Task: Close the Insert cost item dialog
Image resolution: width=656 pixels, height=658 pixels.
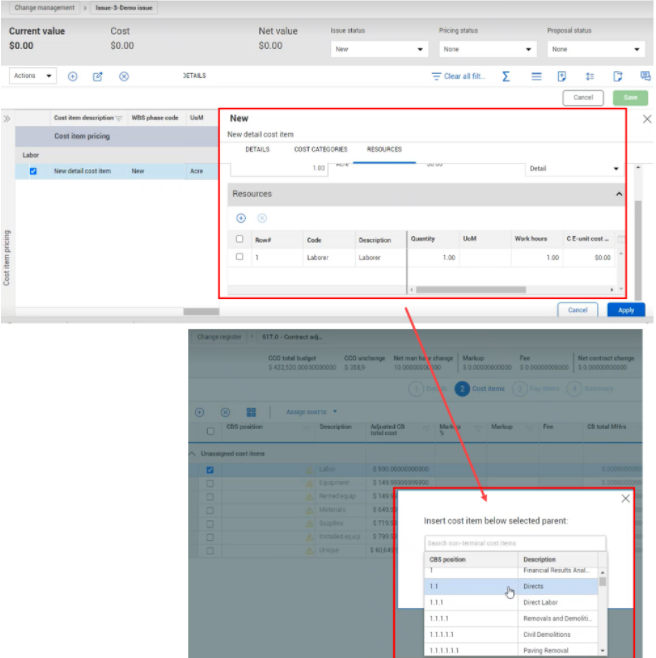Action: tap(626, 498)
